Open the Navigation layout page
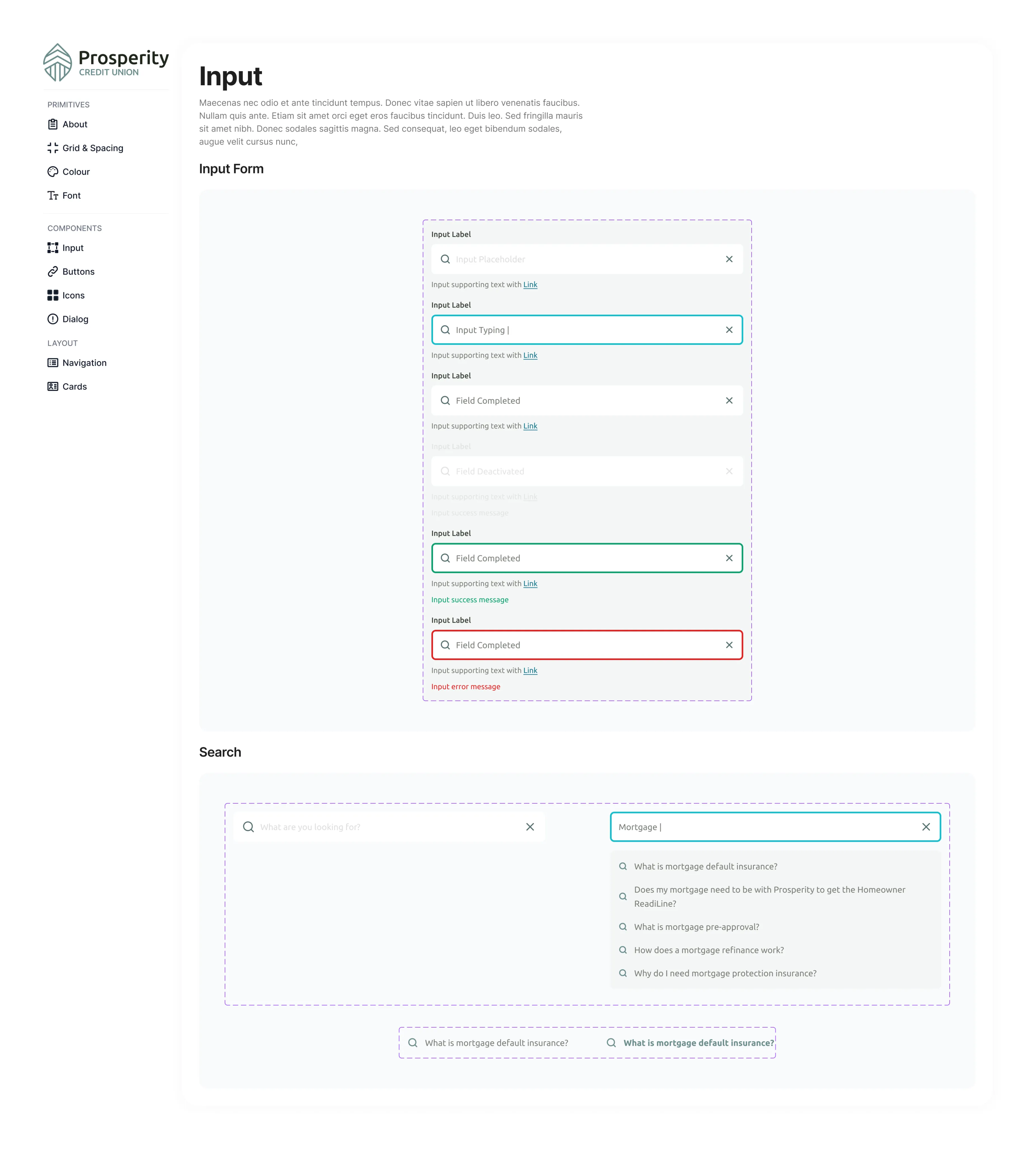Screen dimensions: 1036x1149 click(84, 363)
